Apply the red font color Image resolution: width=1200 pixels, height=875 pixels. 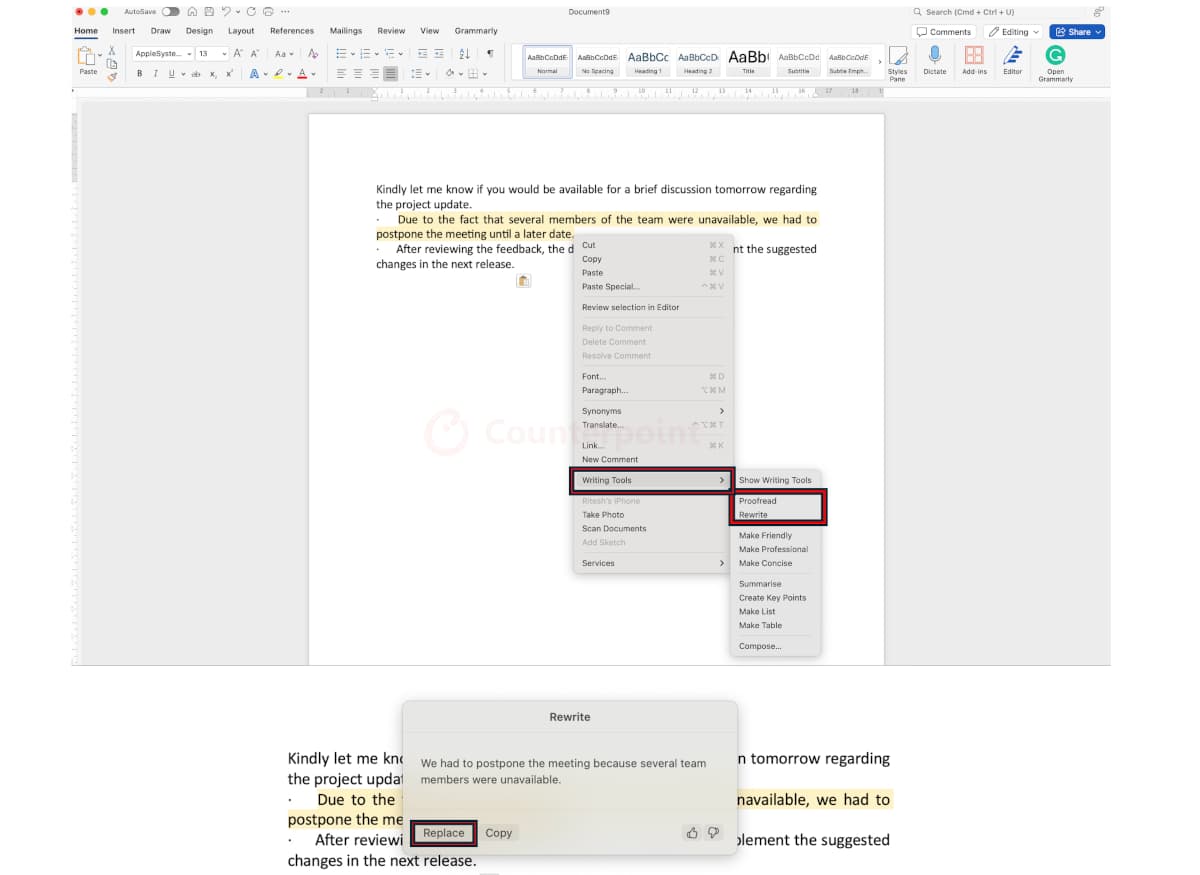302,74
